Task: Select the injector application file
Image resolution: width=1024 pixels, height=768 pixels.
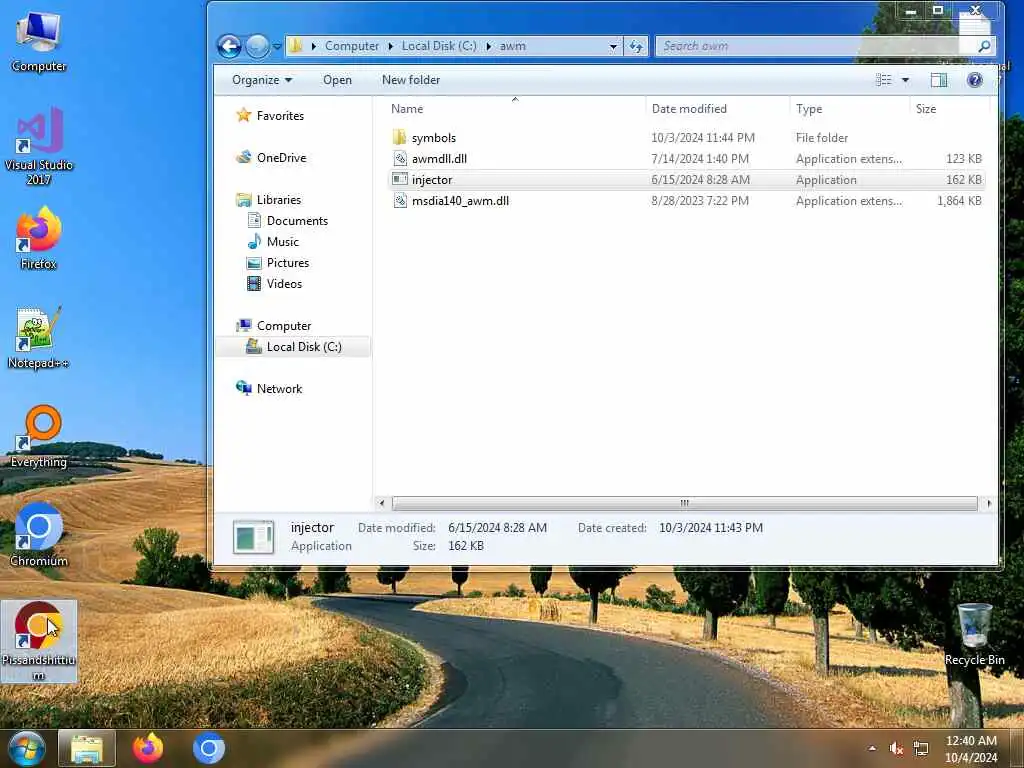Action: [x=686, y=180]
